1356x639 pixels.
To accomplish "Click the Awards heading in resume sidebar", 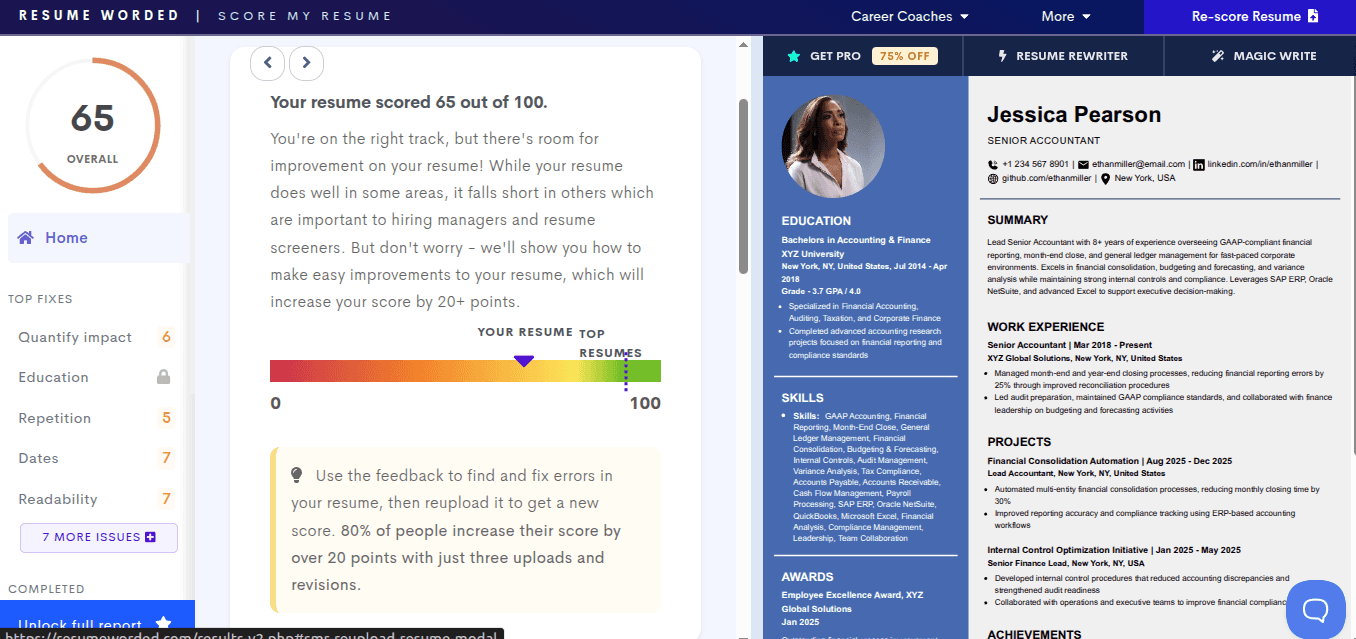I will tap(807, 577).
